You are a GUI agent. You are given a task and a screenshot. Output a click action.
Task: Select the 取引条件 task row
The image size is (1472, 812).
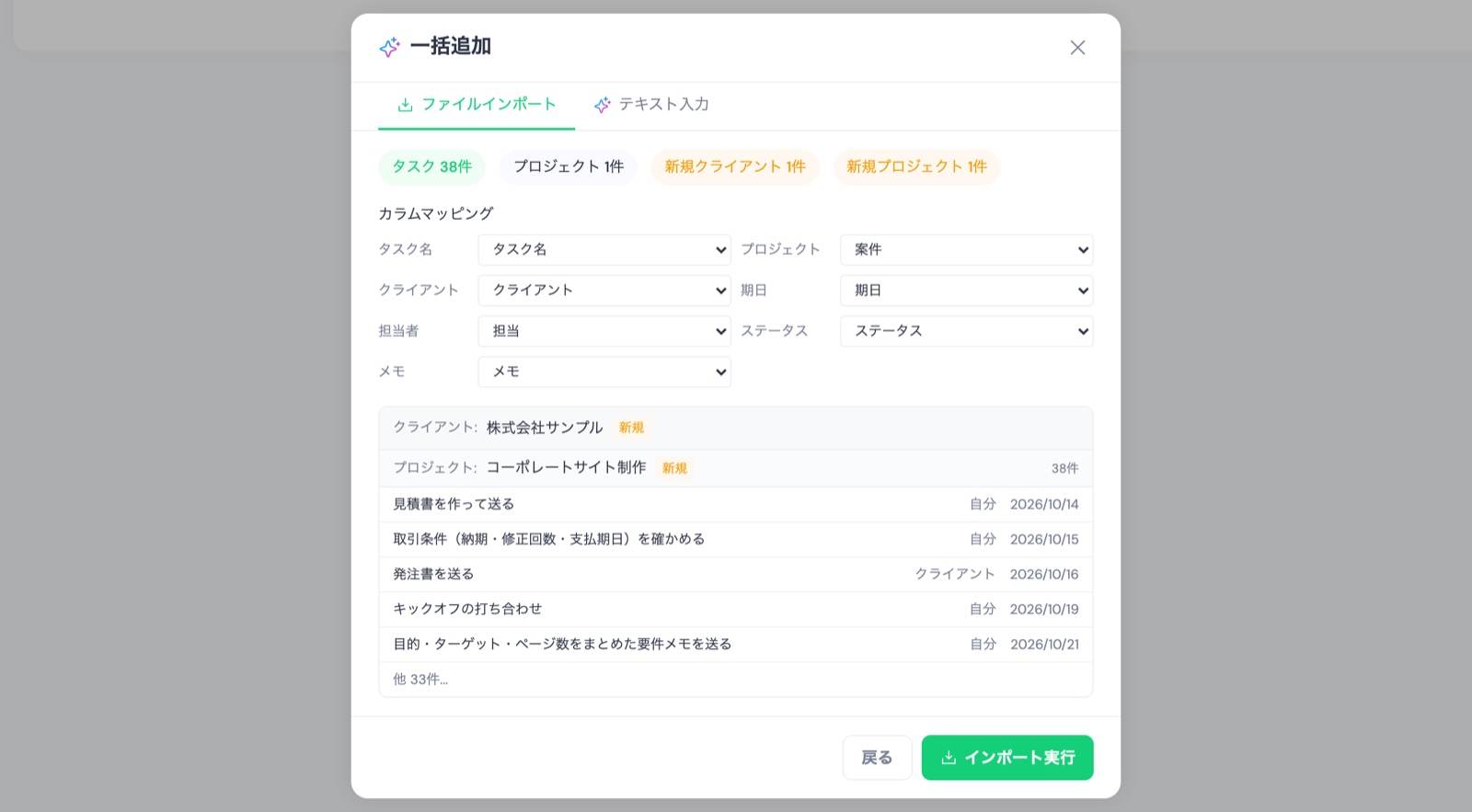pos(736,539)
